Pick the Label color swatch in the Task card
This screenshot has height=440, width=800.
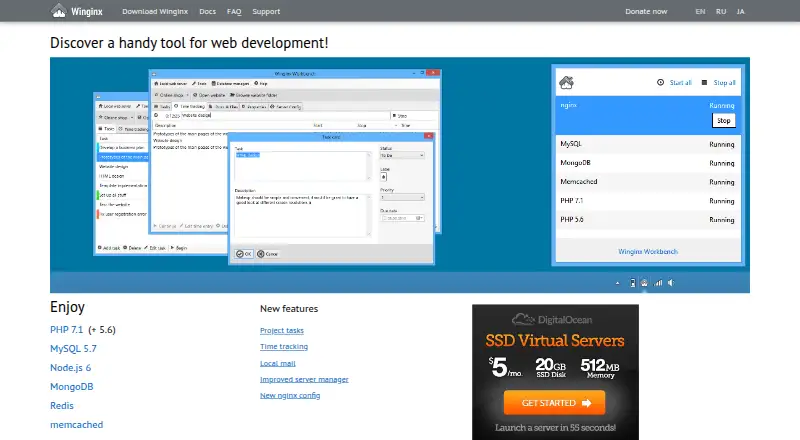tap(384, 177)
